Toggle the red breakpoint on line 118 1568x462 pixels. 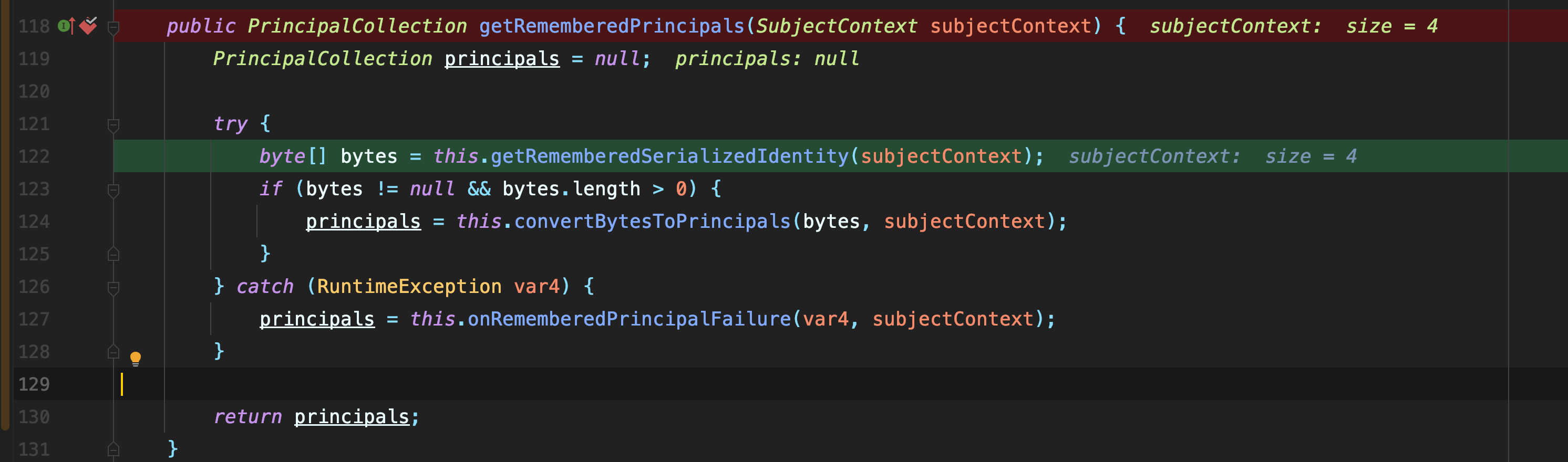(88, 26)
